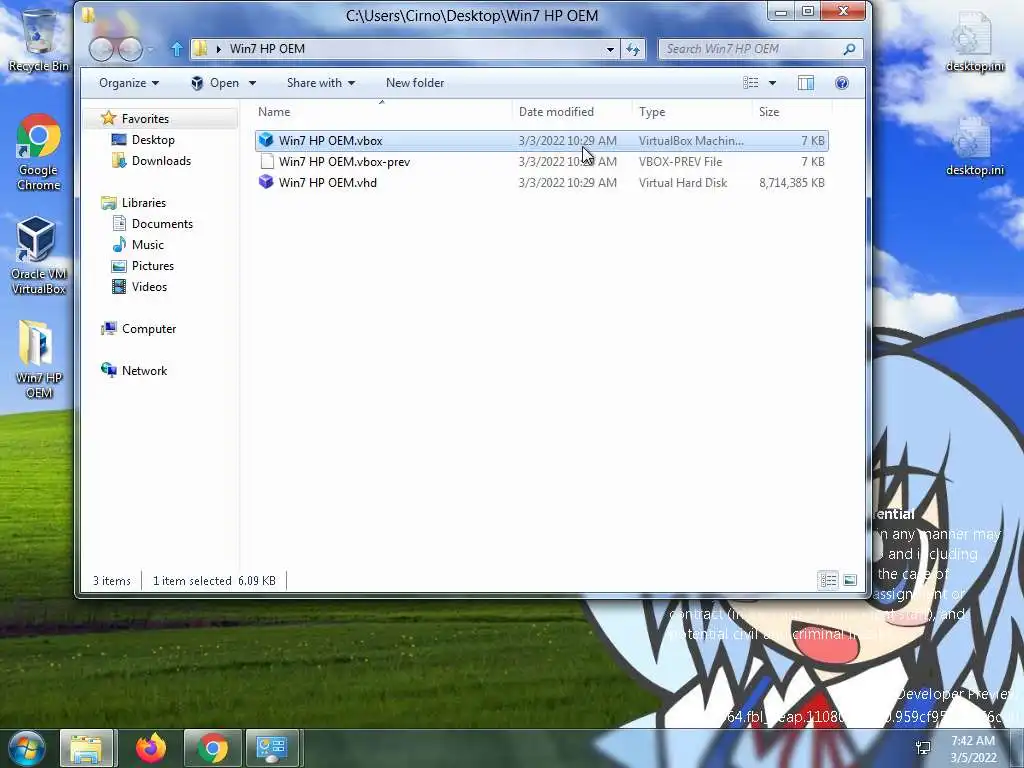Click the Open toolbar button
1024x768 pixels.
tap(216, 83)
